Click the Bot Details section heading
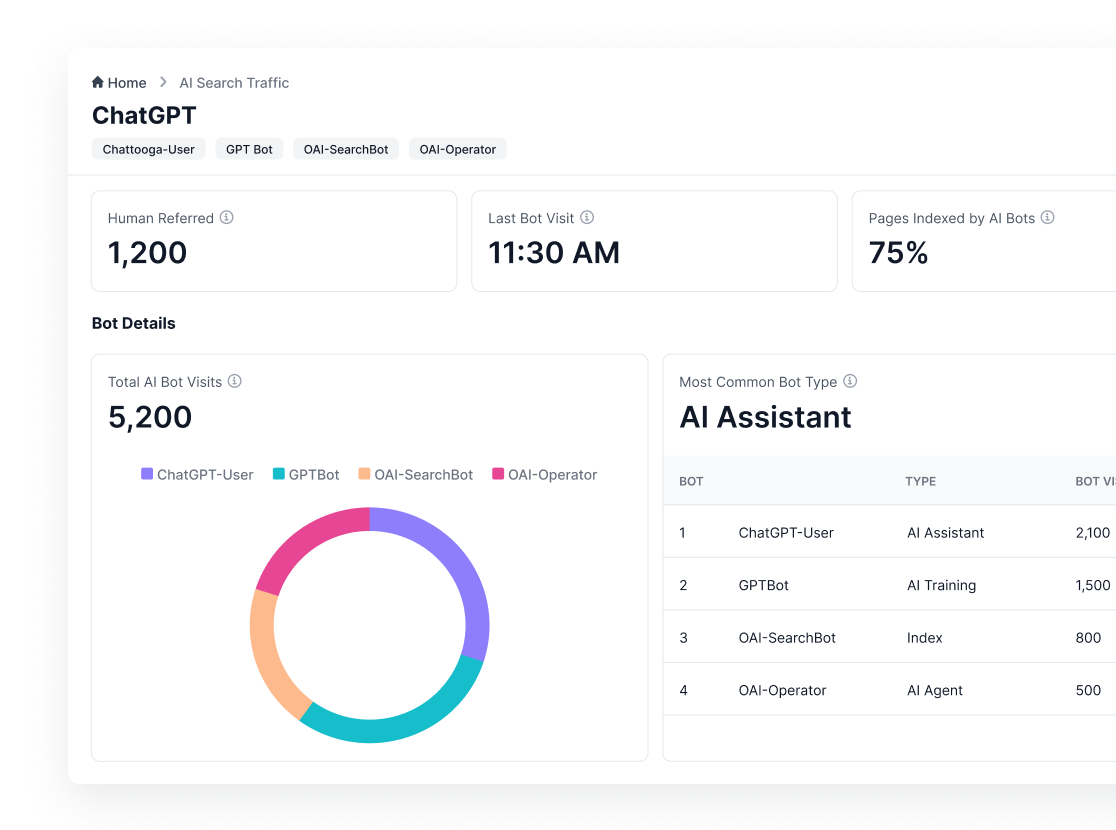1116x830 pixels. tap(133, 323)
